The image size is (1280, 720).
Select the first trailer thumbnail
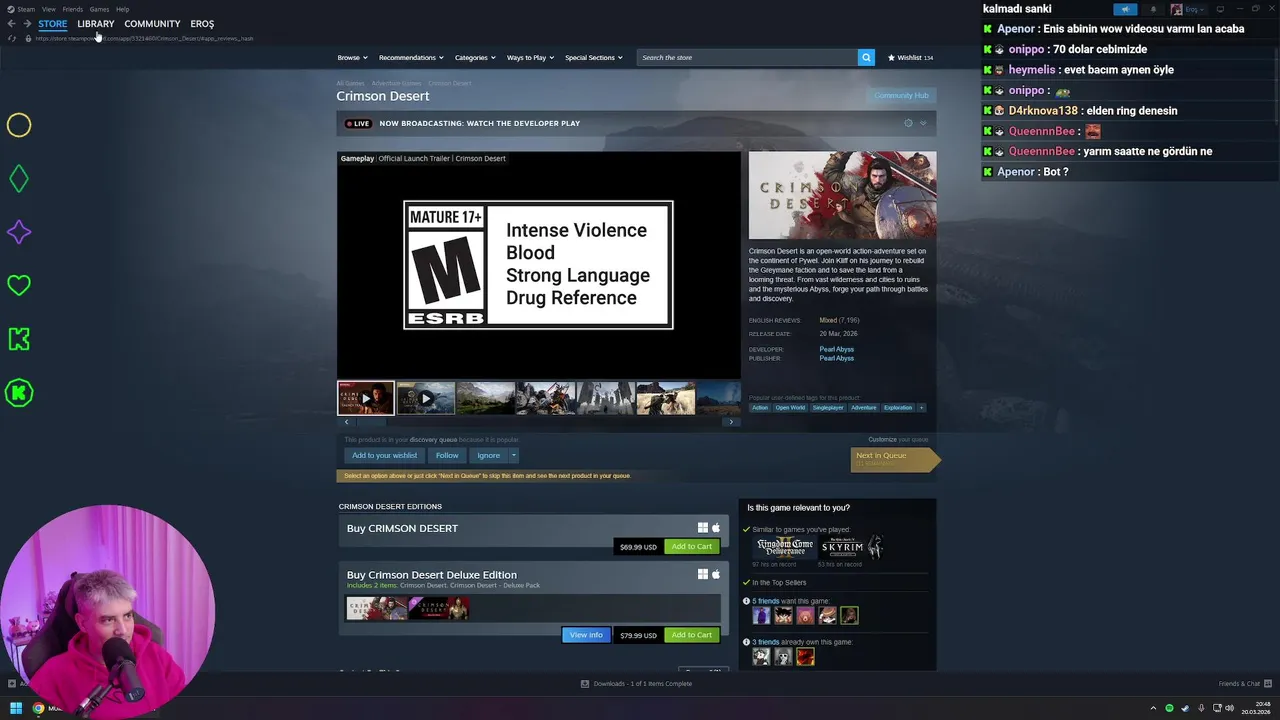point(365,398)
